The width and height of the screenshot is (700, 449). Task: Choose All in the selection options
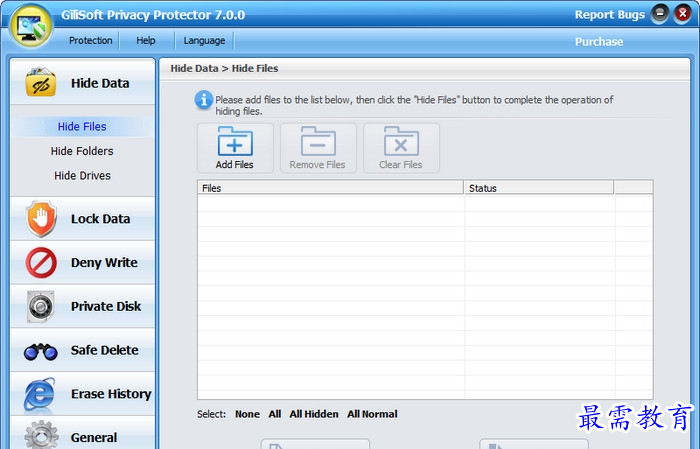pos(275,414)
